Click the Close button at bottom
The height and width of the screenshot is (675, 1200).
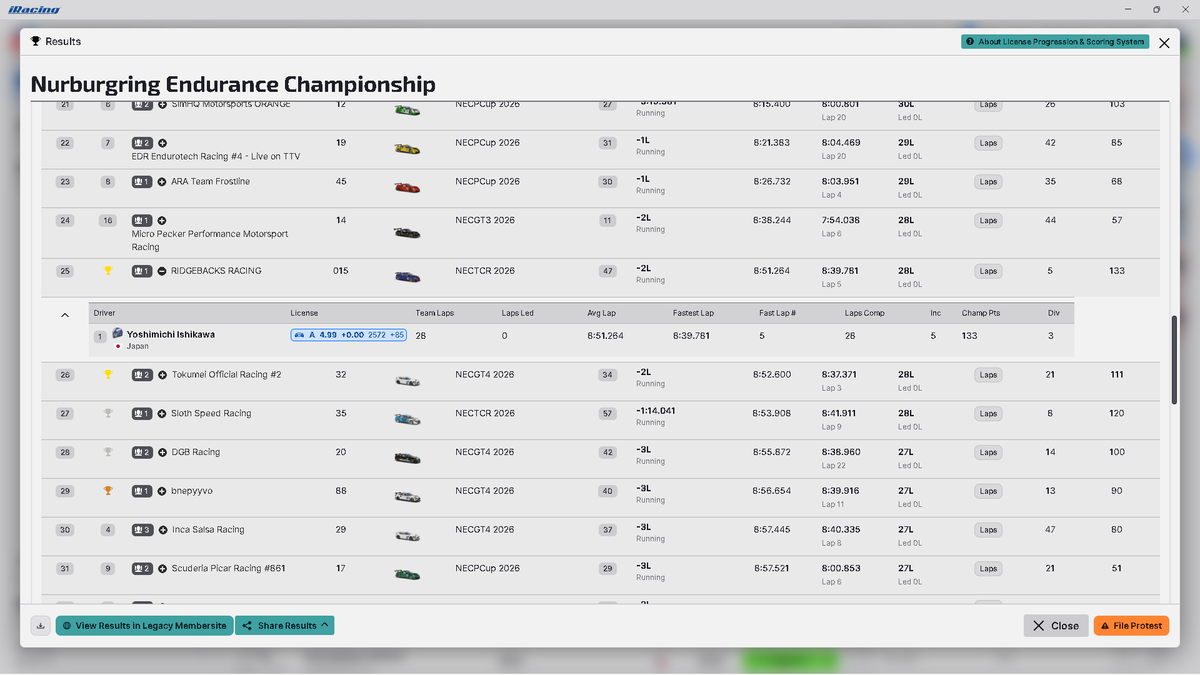[x=1056, y=626]
